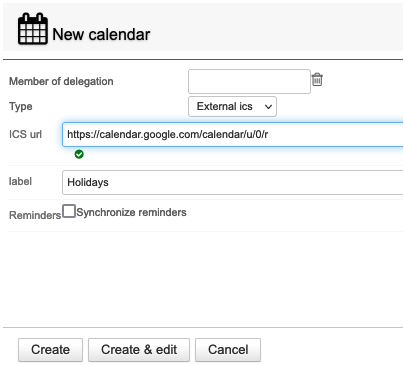The image size is (404, 365).
Task: Click the Create & edit button
Action: coord(139,350)
